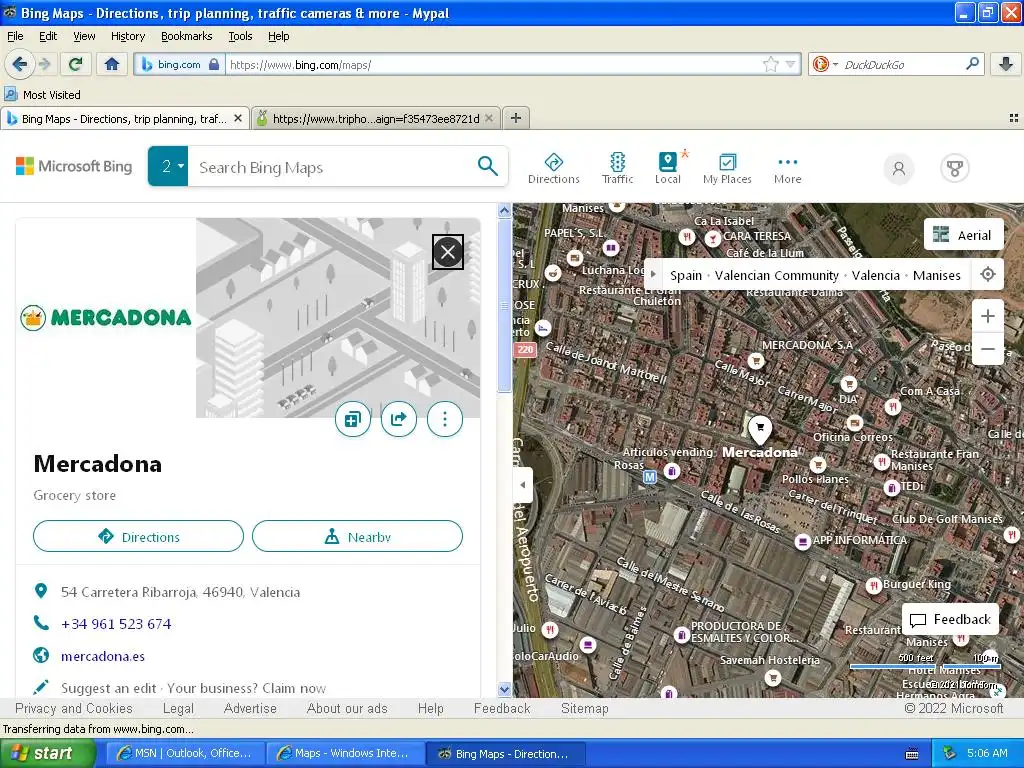Click the left panel scrollbar down arrow

pyautogui.click(x=504, y=689)
